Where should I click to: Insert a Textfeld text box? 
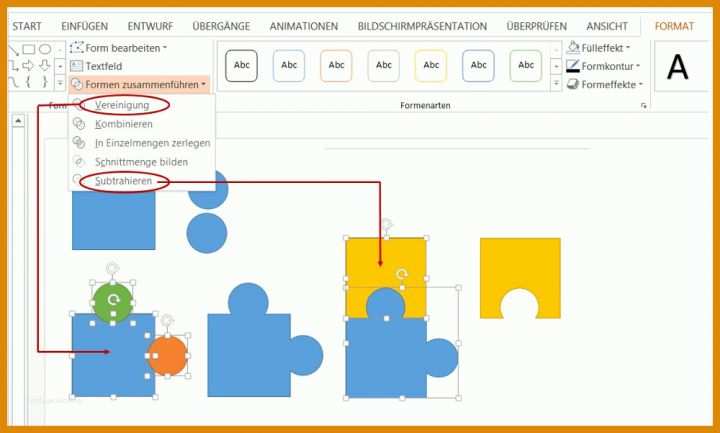96,66
